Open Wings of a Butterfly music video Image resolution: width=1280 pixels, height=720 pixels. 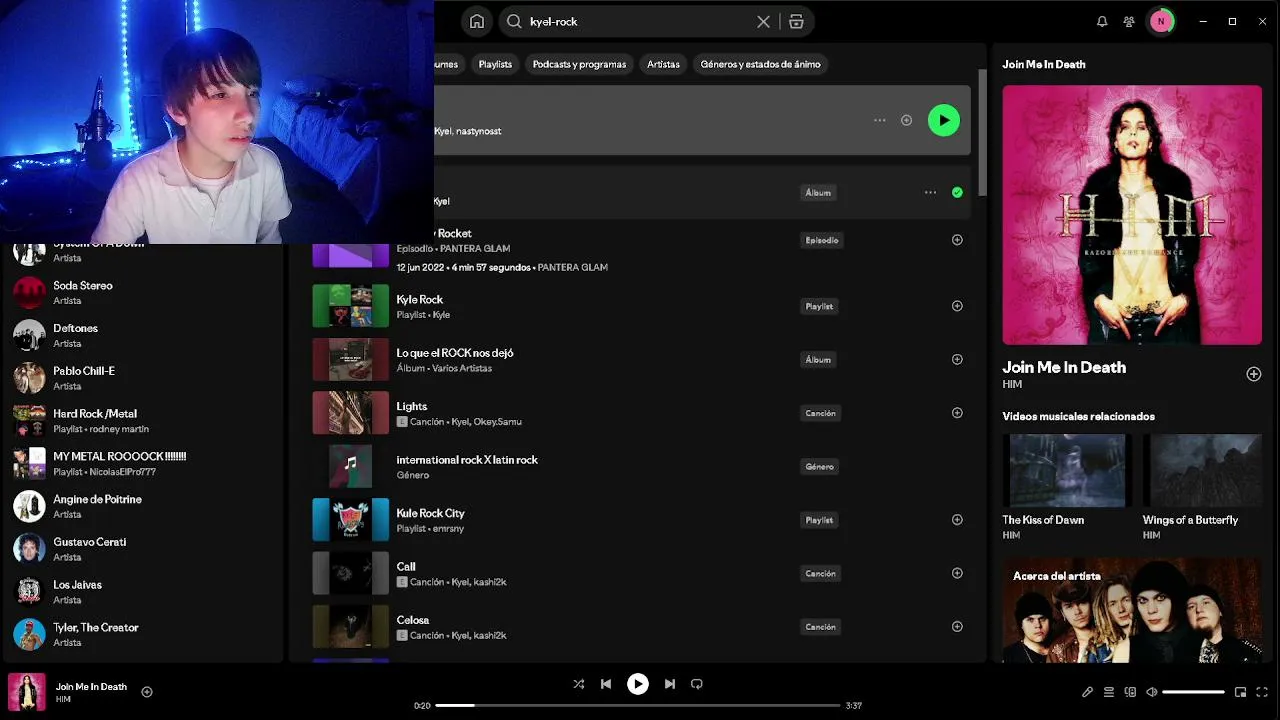1202,487
